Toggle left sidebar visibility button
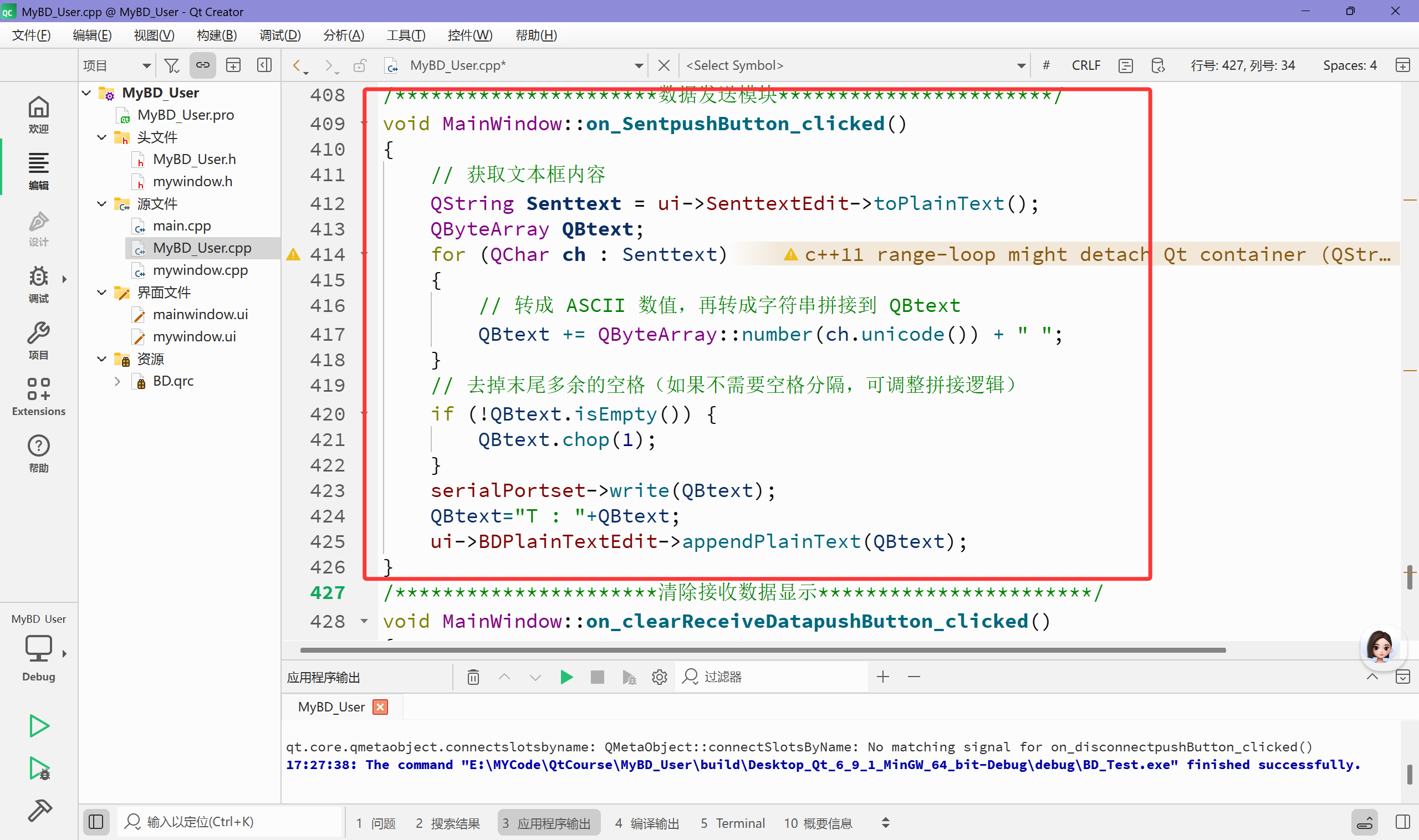 (x=96, y=822)
